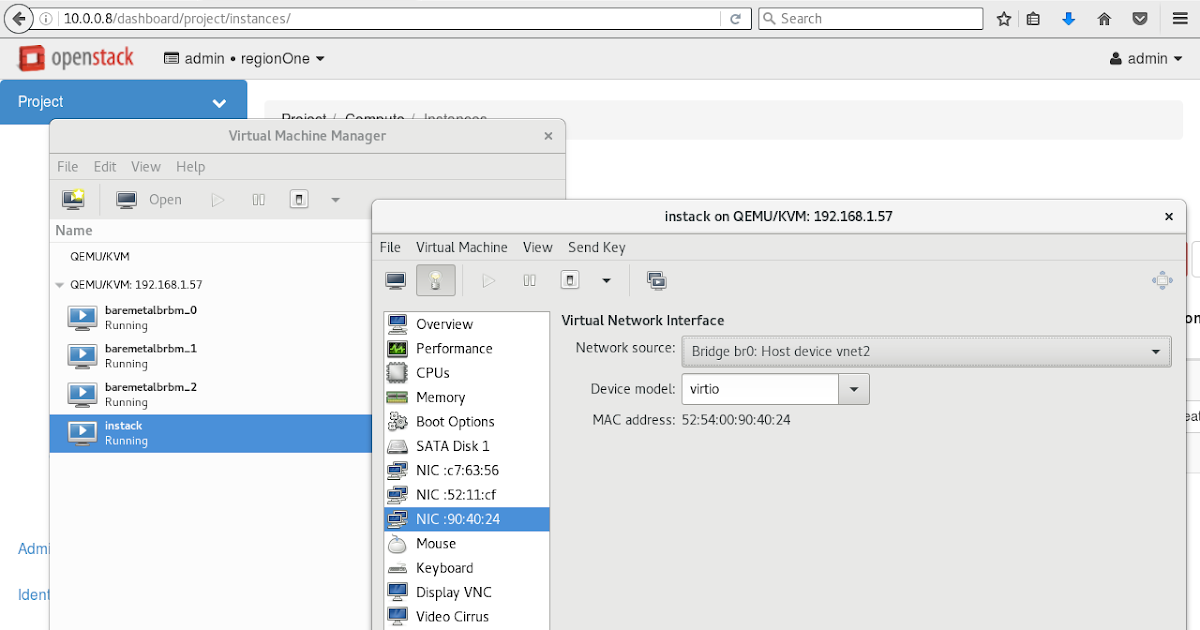Reload the page in the address bar

point(735,19)
